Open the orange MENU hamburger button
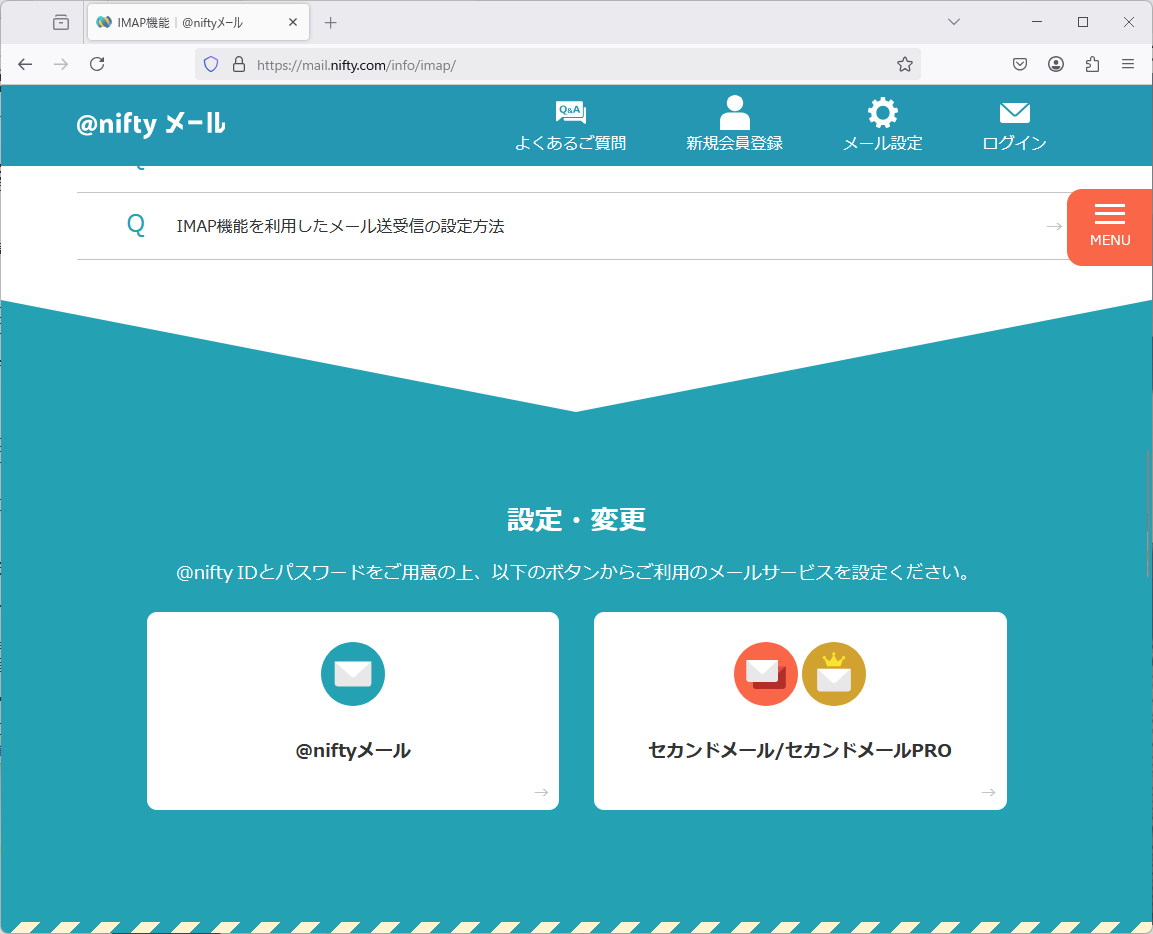Screen dimensions: 1153x934 (x=1109, y=227)
